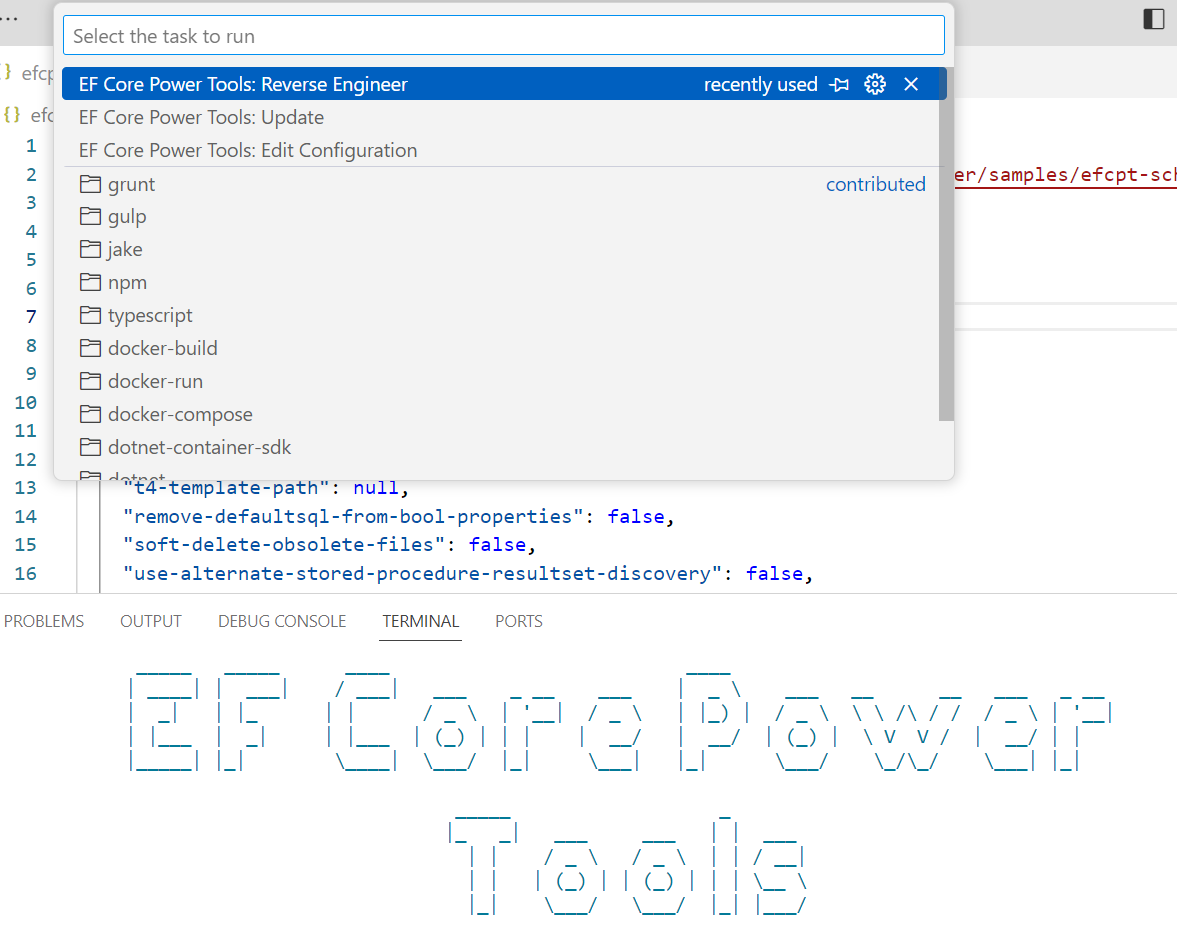Click the 'contributed' label beside grunt
This screenshot has height=925, width=1177.
pos(875,184)
